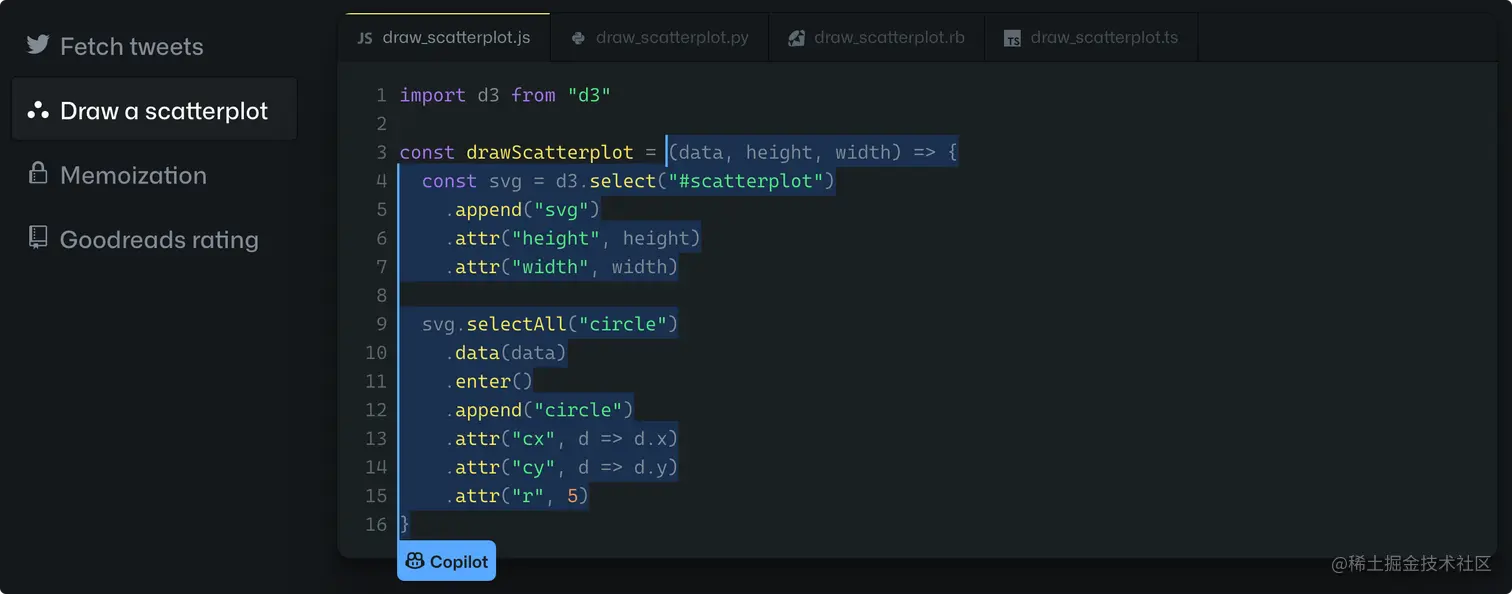Screen dimensions: 1512x594
Task: Click .attr("cx", d => d.x) line
Action: [x=562, y=438]
